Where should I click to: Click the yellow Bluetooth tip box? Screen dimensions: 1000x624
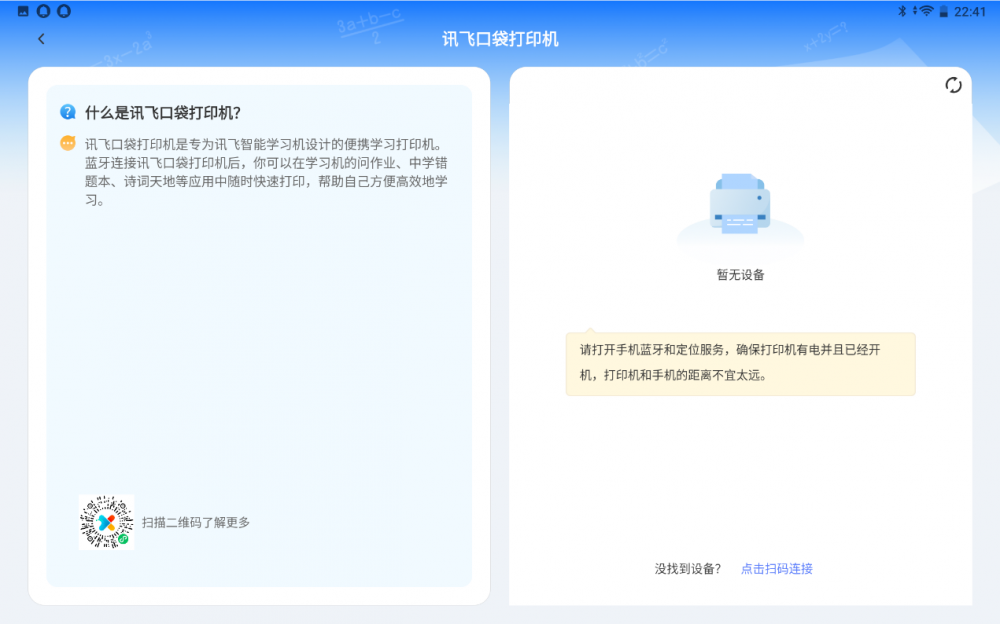[740, 363]
